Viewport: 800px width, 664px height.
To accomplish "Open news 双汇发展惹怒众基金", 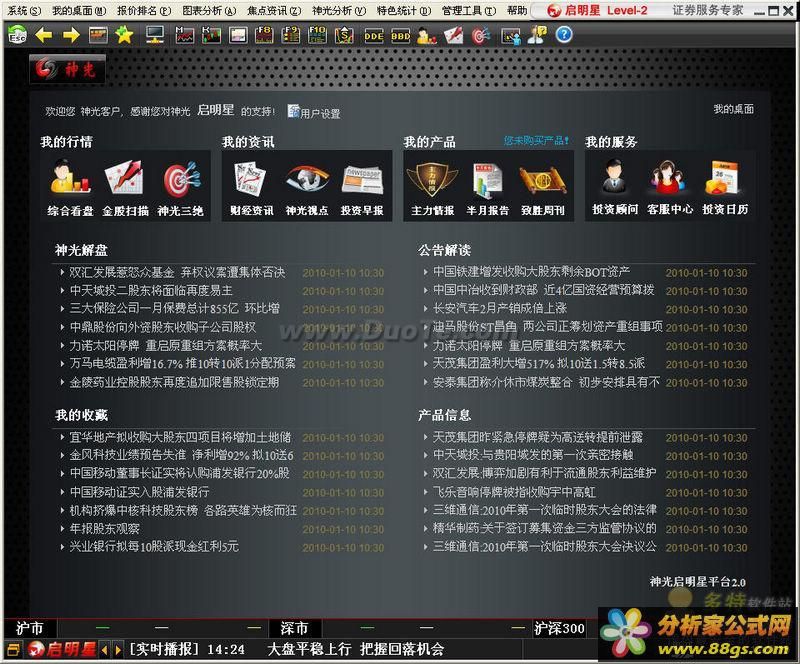I will pos(177,272).
